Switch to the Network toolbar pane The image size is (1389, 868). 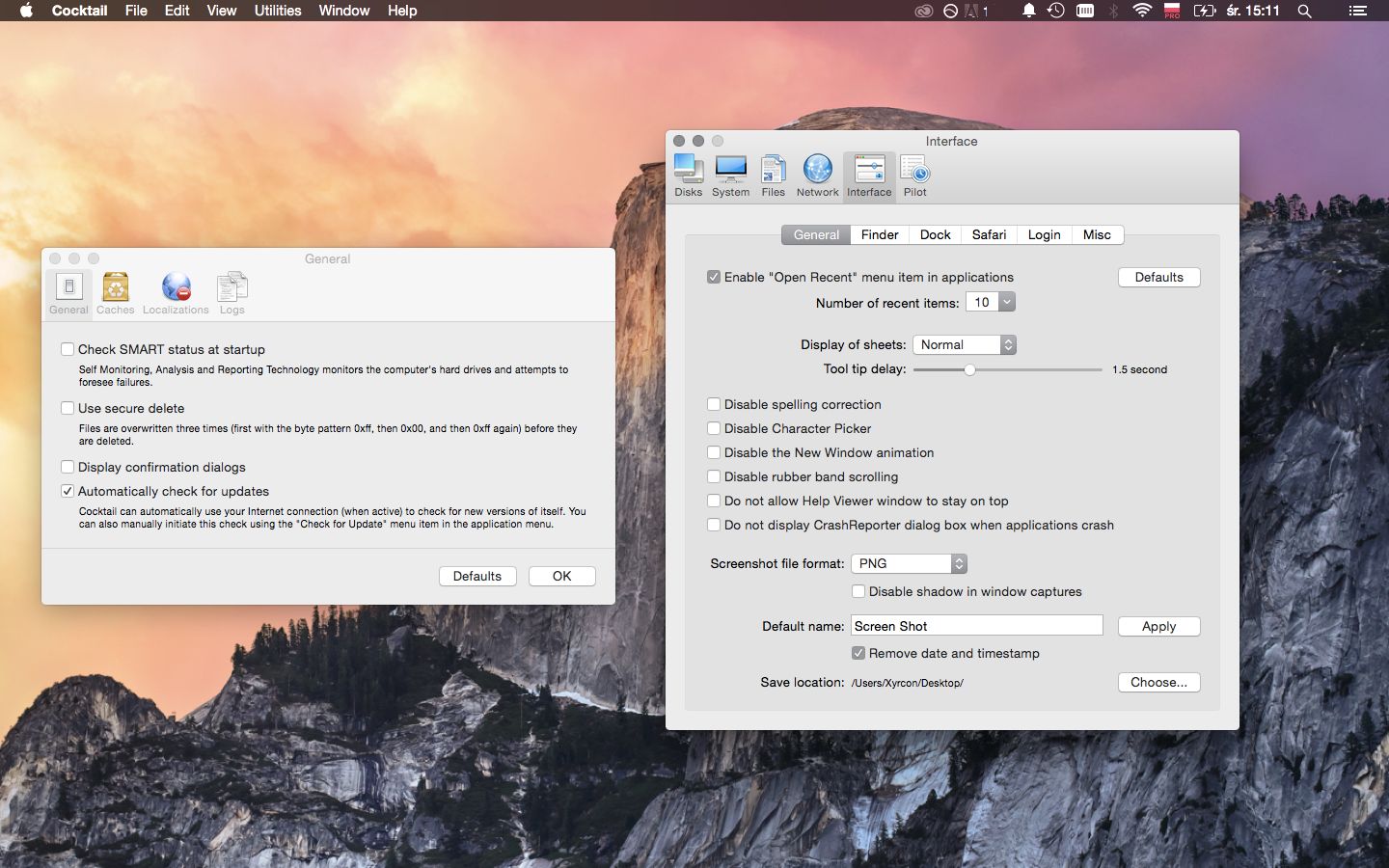click(817, 176)
